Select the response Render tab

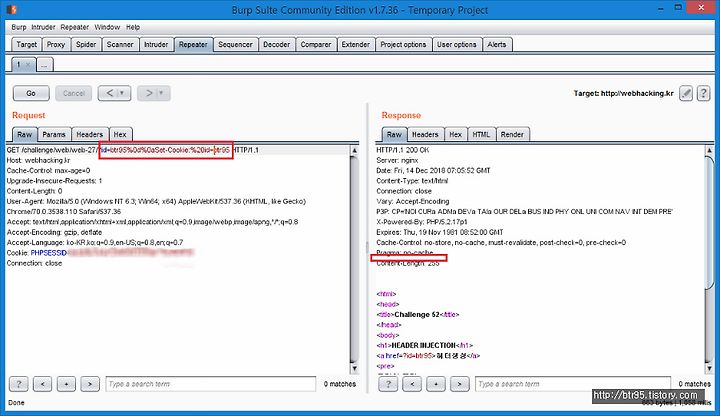(x=512, y=135)
